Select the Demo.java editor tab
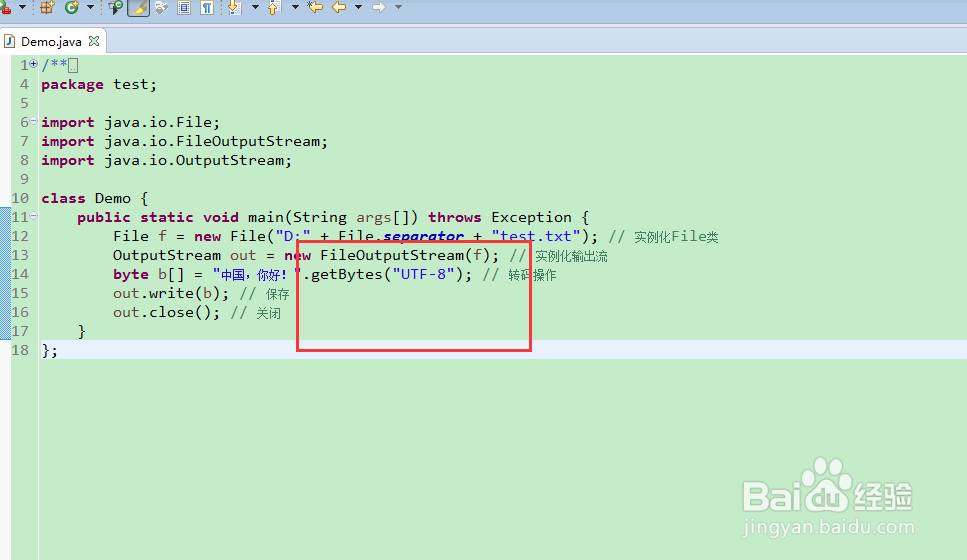967x560 pixels. pos(51,41)
